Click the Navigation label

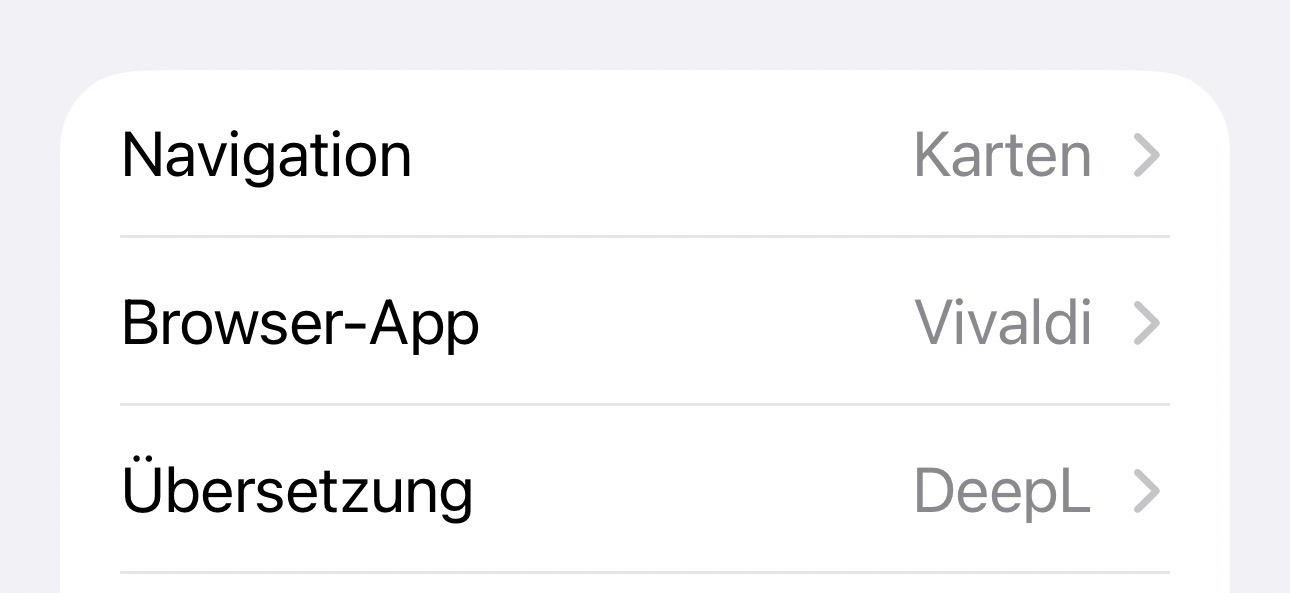[x=266, y=157]
